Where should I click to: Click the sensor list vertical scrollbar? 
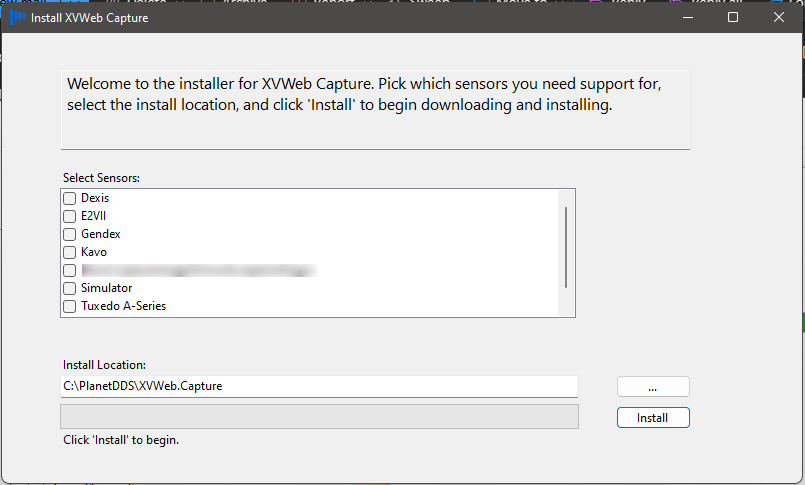click(566, 247)
